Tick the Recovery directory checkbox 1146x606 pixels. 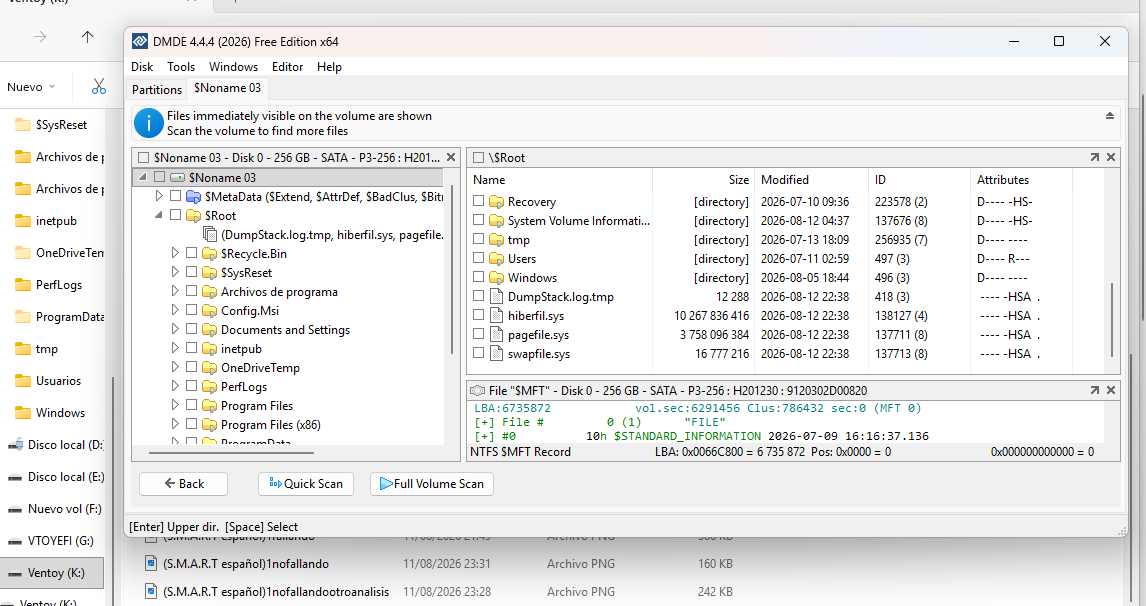tap(478, 201)
